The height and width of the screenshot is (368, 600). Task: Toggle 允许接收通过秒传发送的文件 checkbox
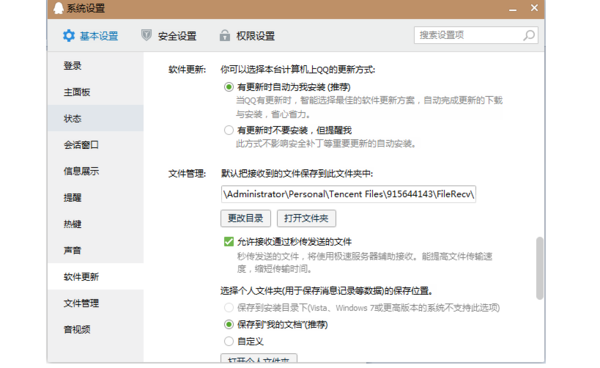(229, 242)
